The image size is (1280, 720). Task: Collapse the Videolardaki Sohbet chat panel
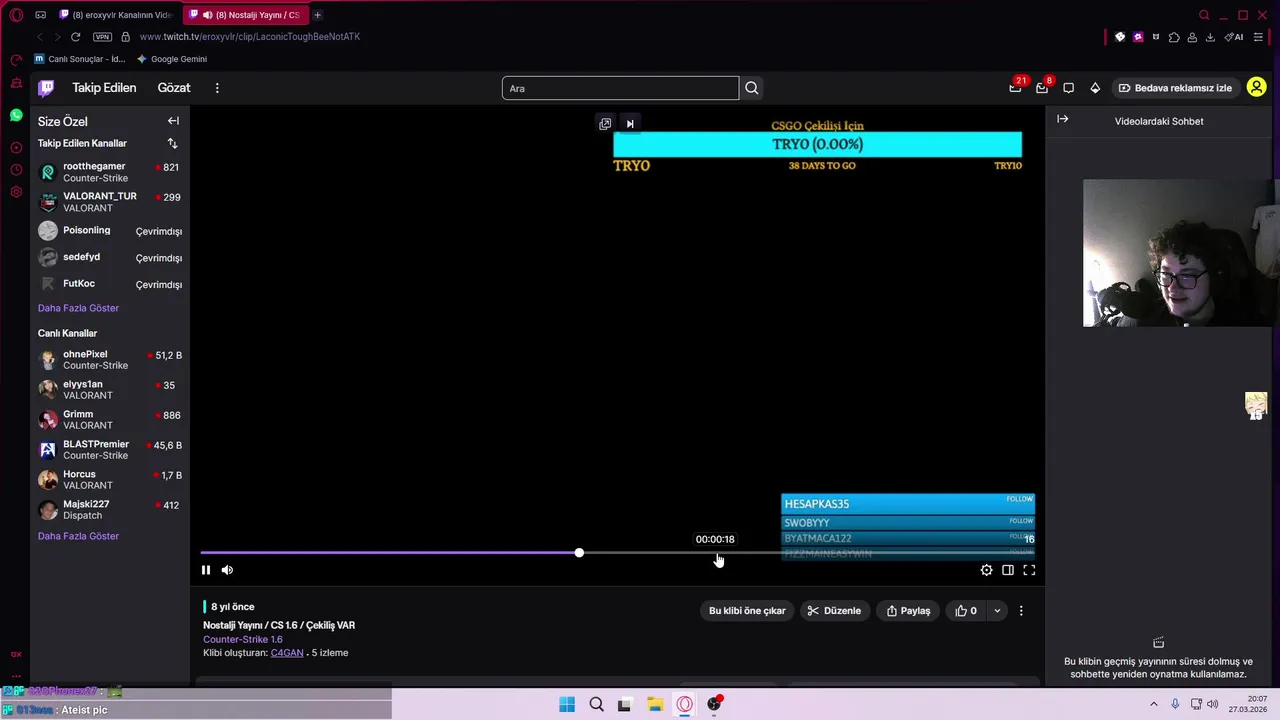click(x=1063, y=119)
